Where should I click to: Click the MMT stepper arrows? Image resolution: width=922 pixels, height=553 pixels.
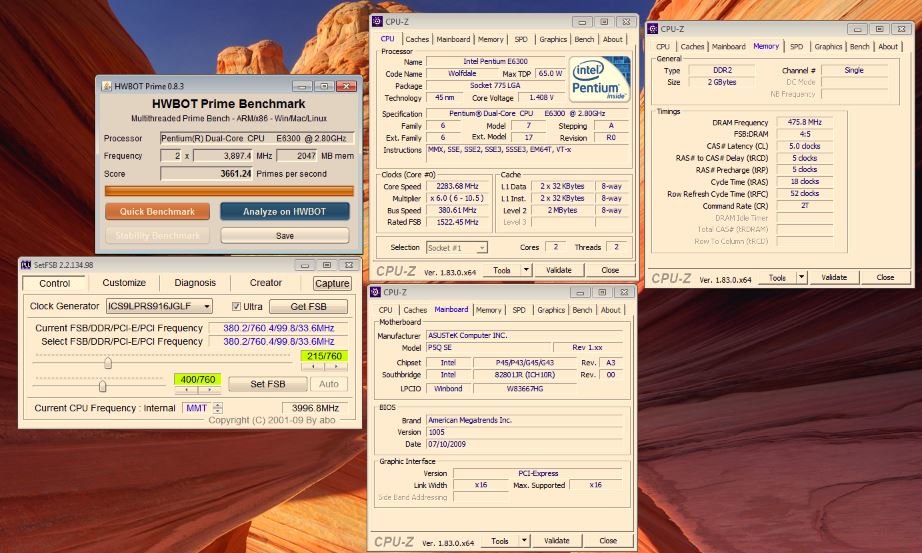[218, 408]
